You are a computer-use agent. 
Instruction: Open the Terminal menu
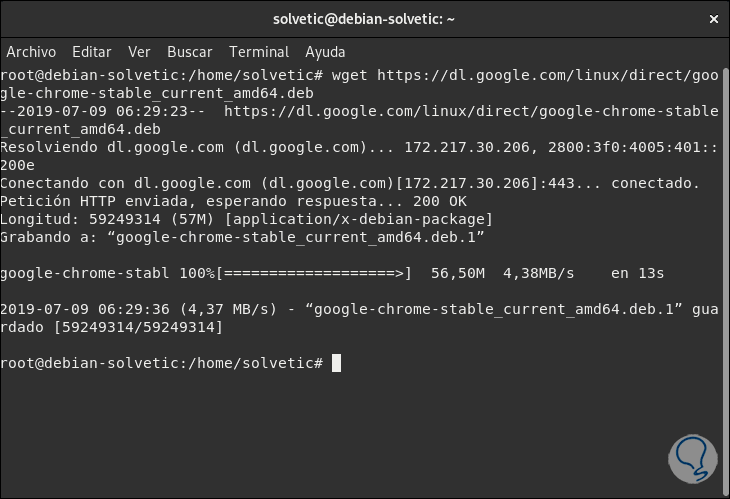(259, 52)
